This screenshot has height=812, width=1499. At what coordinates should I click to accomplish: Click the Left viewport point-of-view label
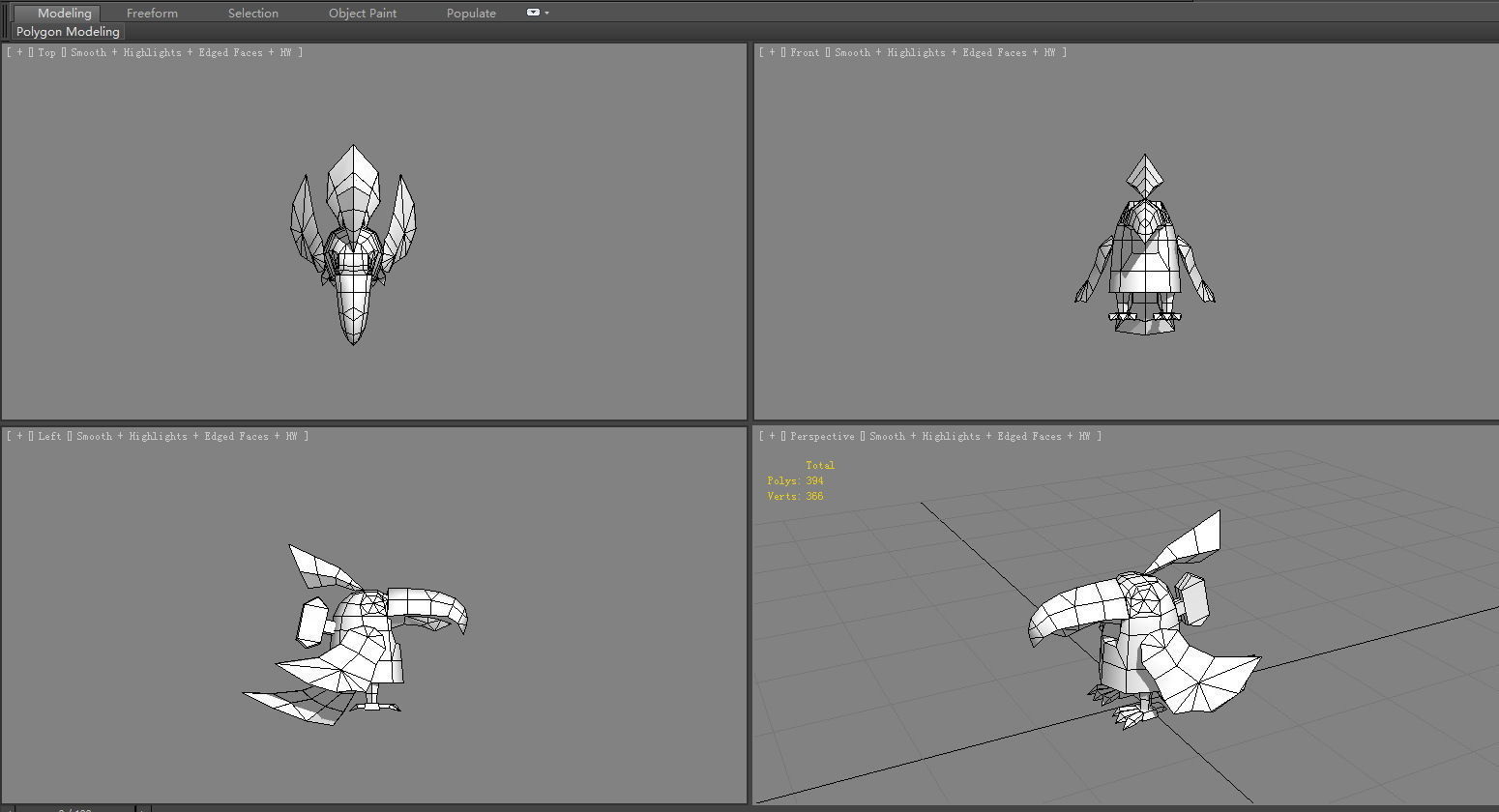coord(49,436)
